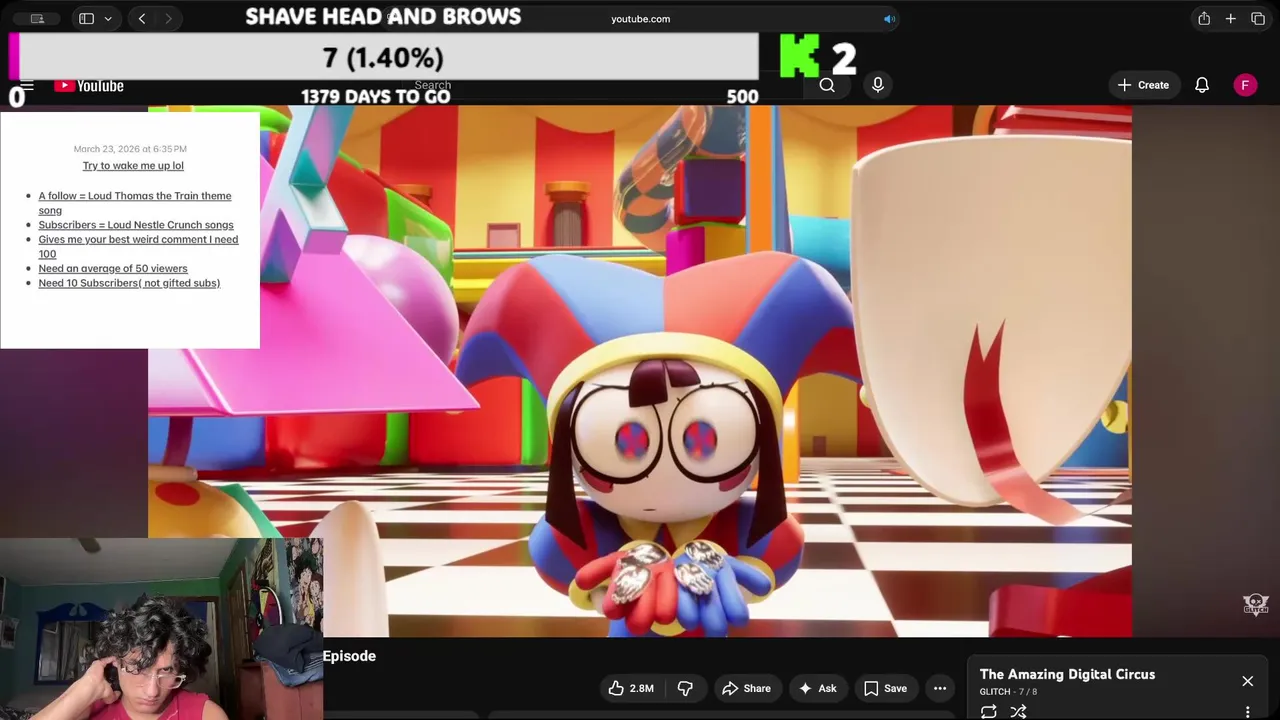Click the youtube.com address bar
Image resolution: width=1280 pixels, height=720 pixels.
coord(641,19)
